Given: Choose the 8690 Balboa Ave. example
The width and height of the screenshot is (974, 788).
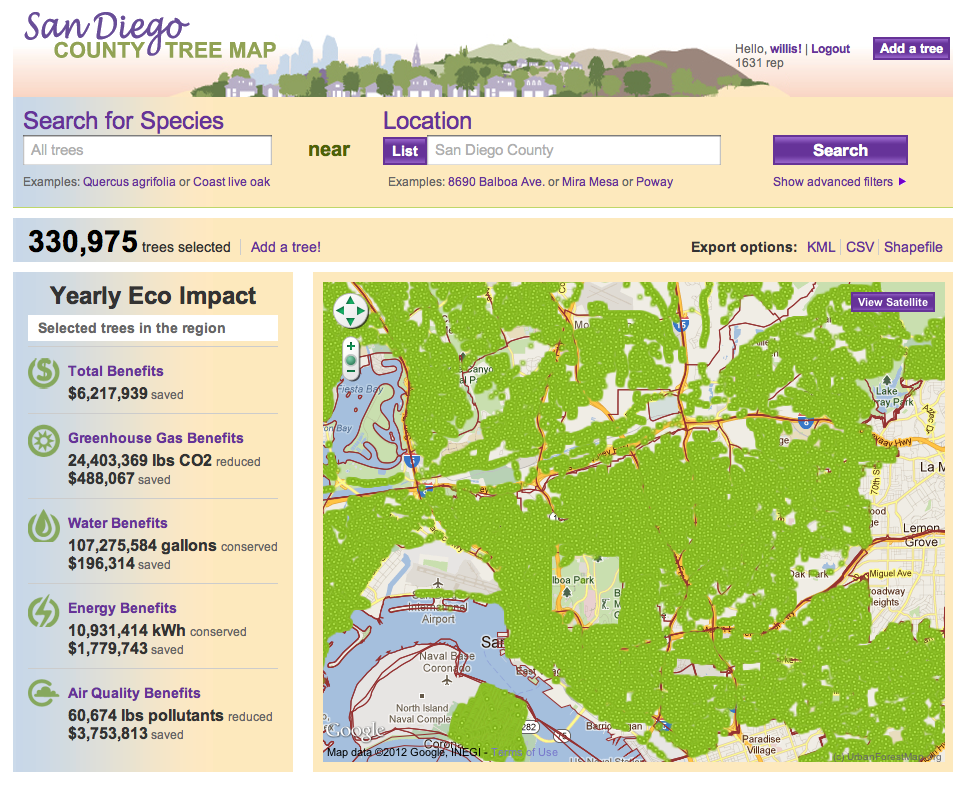Looking at the screenshot, I should 496,182.
